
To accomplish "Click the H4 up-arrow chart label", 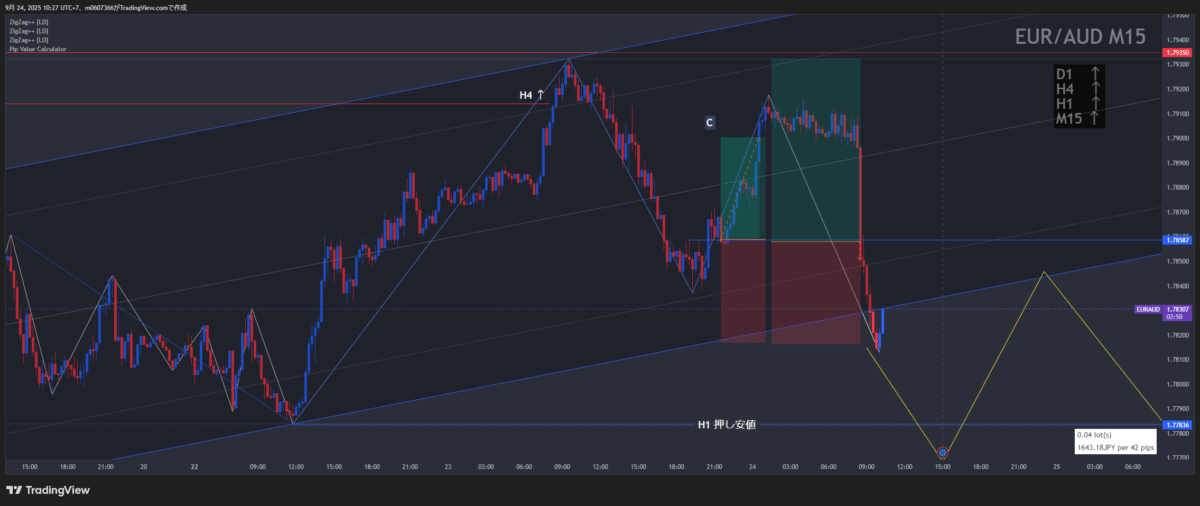I will click(531, 95).
